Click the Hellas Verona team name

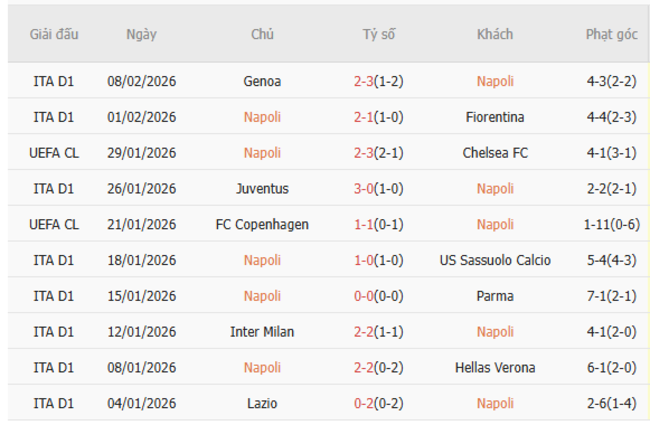coord(495,368)
